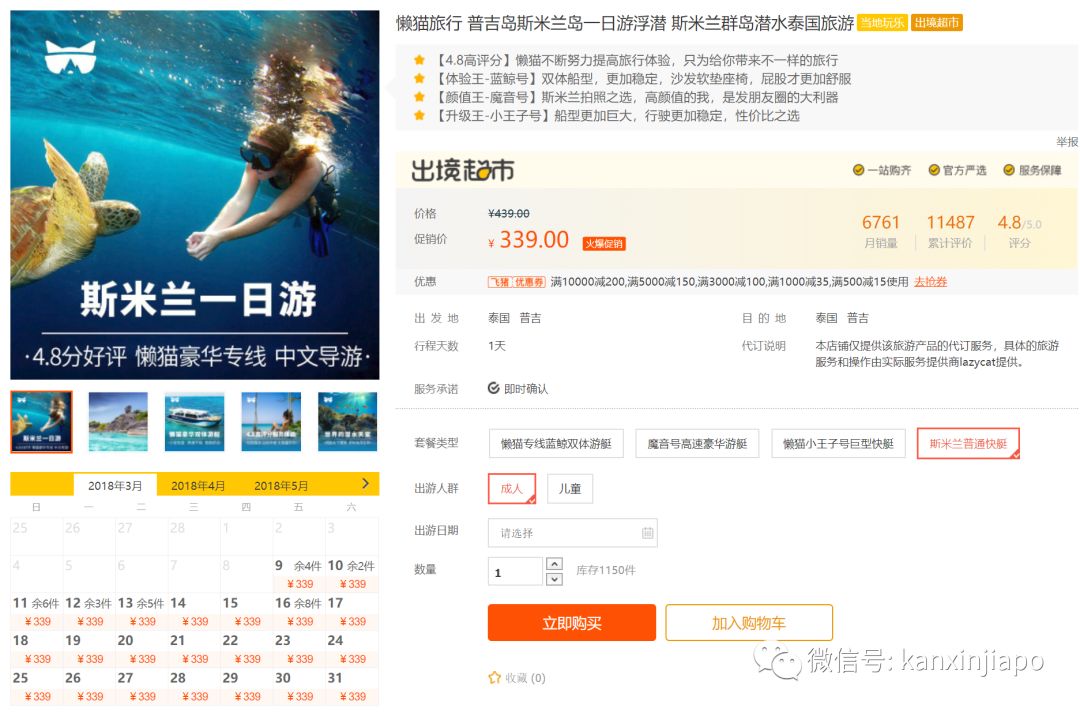Click the 火爆促销 promotion tag

pos(604,243)
